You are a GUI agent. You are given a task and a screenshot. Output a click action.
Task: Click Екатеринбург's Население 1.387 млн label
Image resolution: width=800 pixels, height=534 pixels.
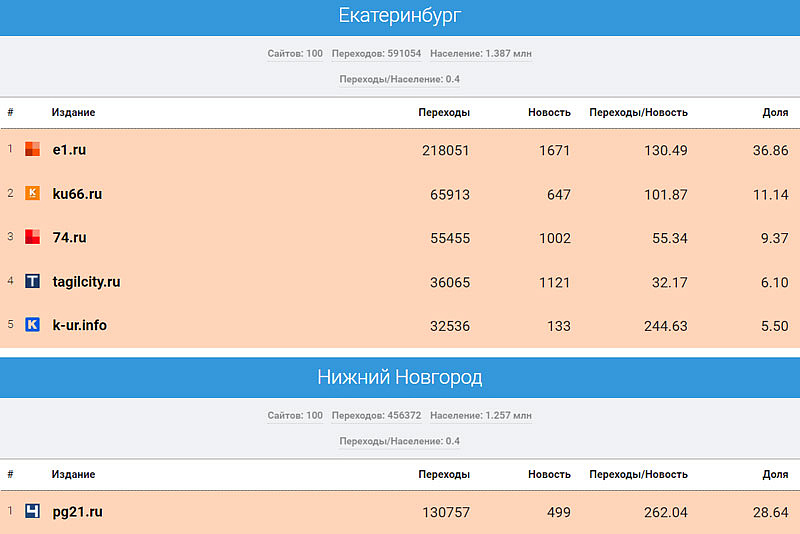[481, 53]
